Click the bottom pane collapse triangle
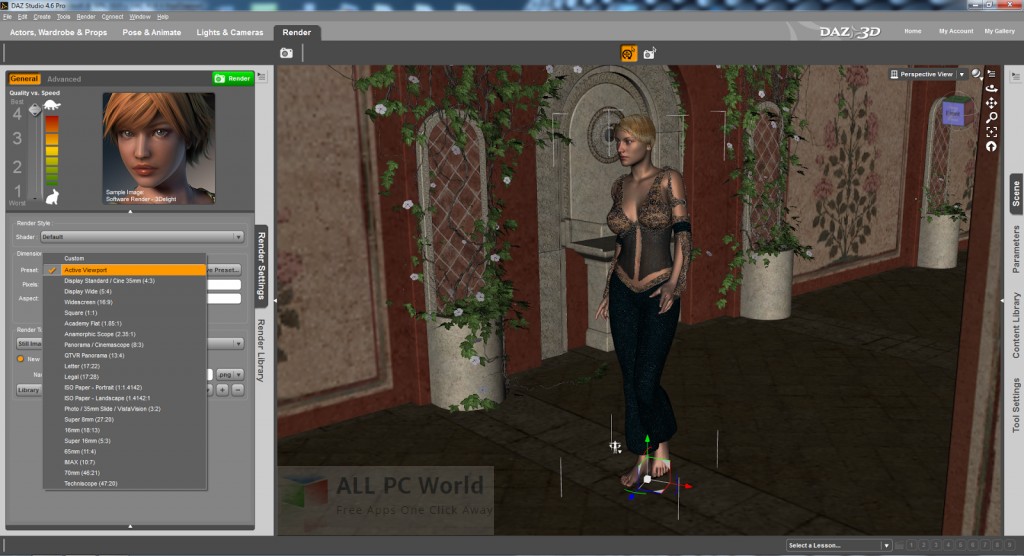Screen dimensions: 1024x556 click(130, 525)
